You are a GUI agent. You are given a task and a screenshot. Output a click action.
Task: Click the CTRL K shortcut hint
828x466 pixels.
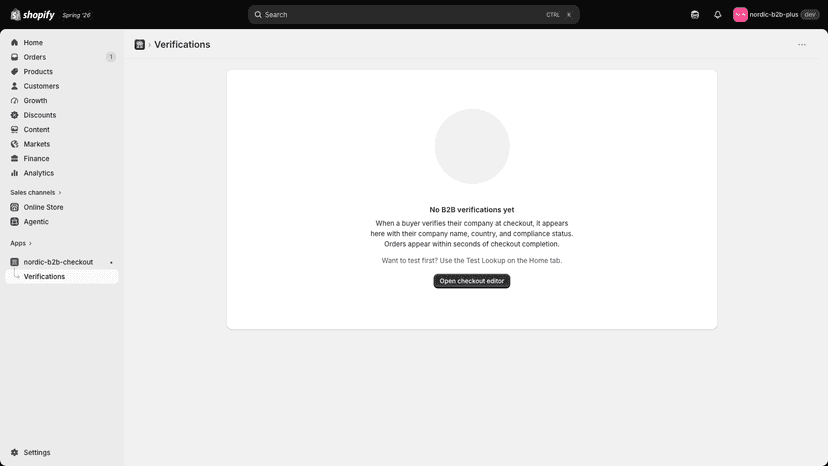point(559,15)
